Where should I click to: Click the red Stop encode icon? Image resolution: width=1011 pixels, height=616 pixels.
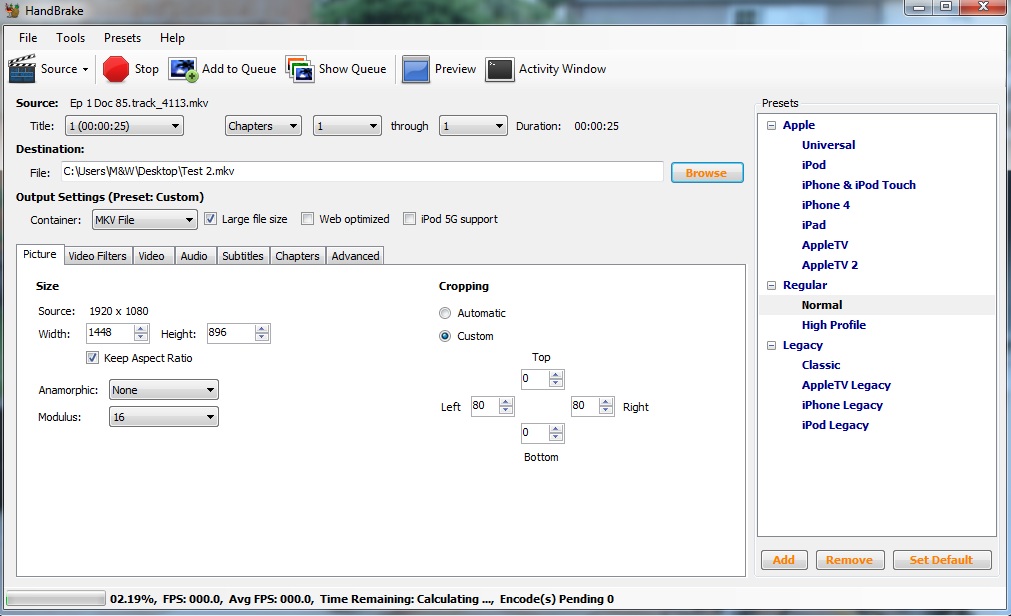click(x=115, y=69)
